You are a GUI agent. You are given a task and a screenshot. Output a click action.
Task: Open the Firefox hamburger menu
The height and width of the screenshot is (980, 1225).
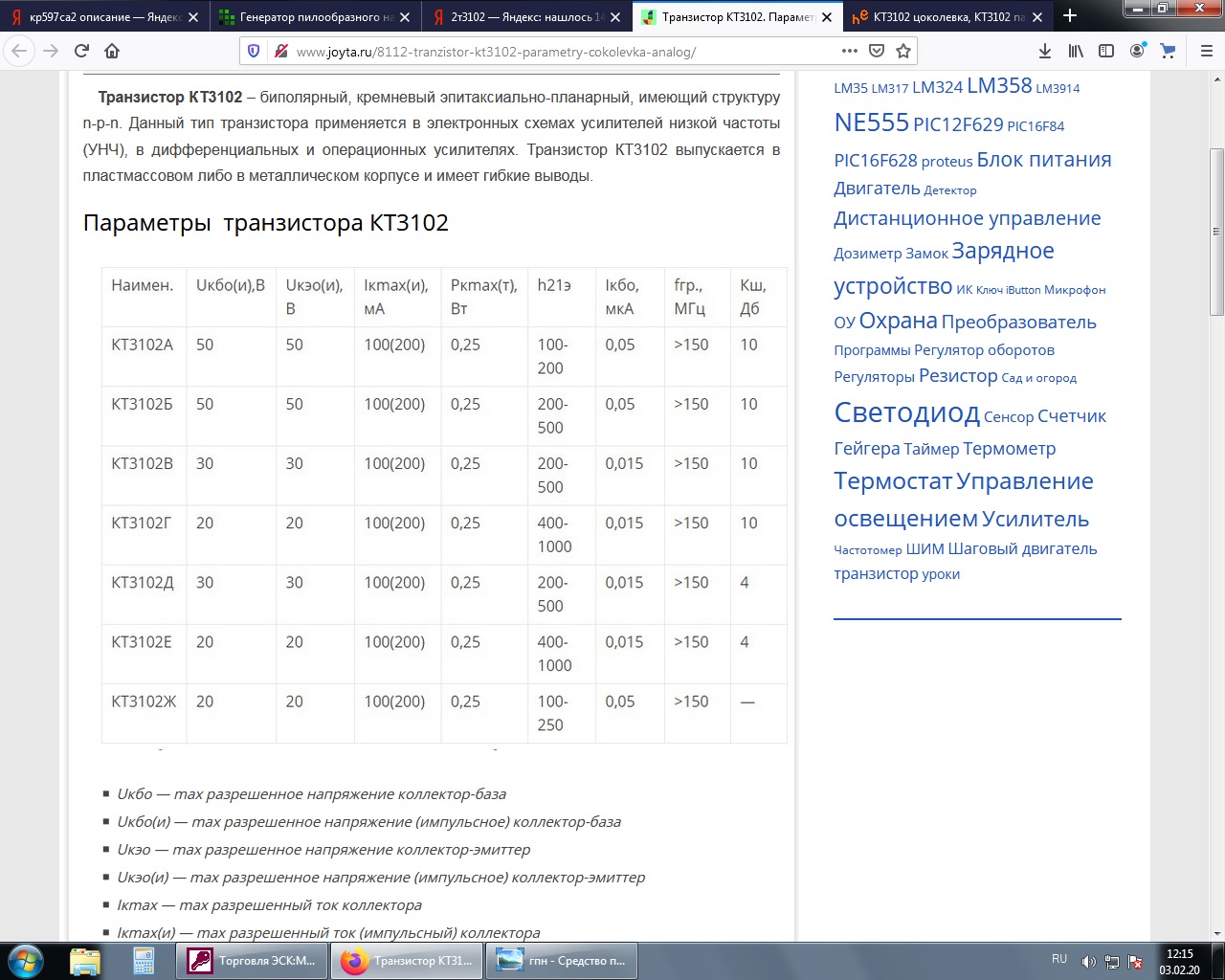(1206, 51)
